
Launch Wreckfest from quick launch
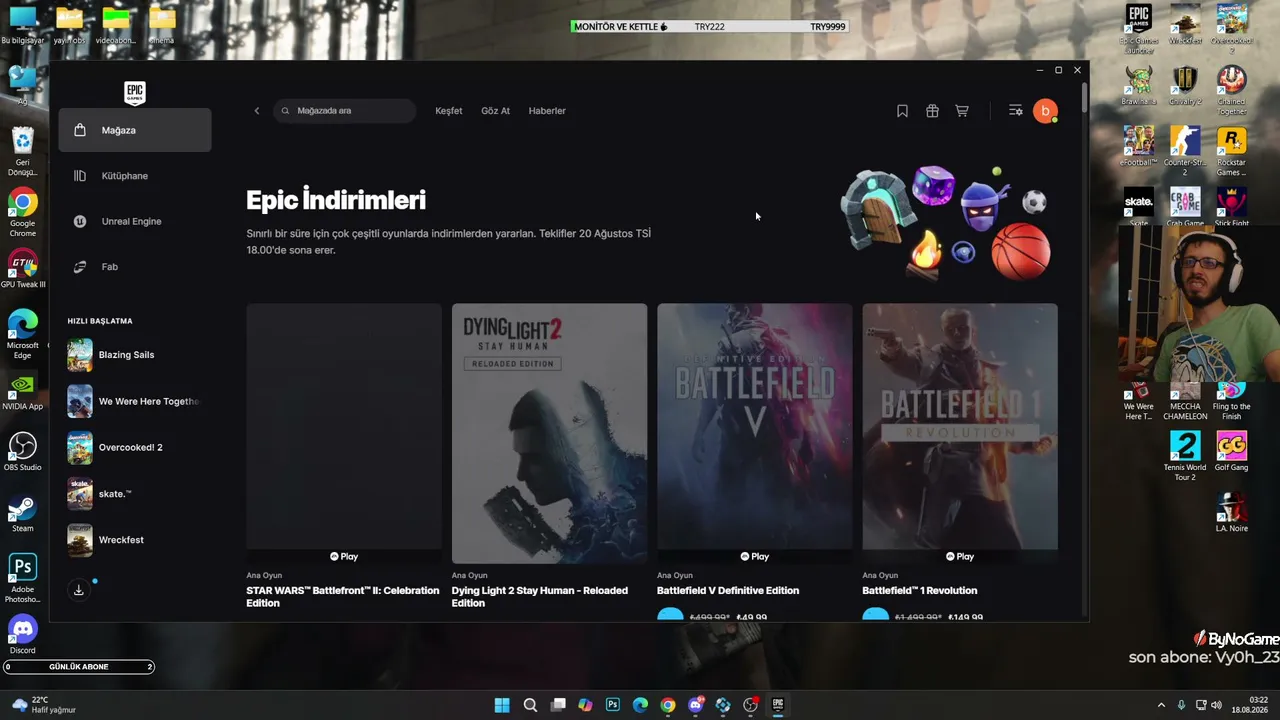[x=135, y=540]
